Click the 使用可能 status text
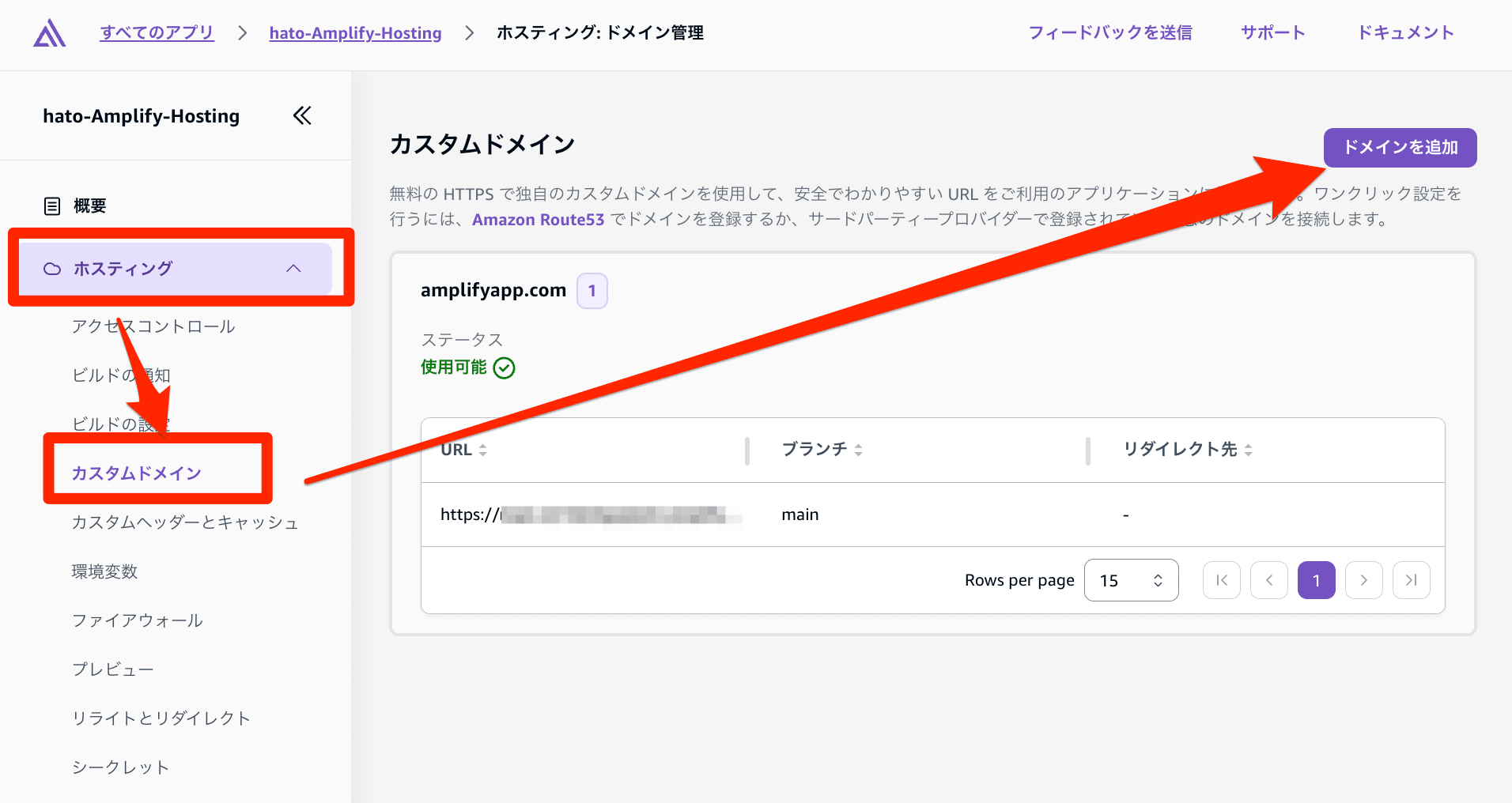This screenshot has width=1512, height=803. point(454,368)
